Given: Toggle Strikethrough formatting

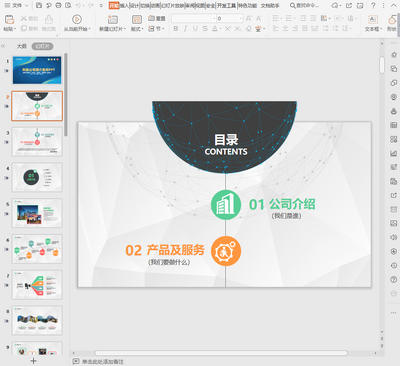Looking at the screenshot, I should [205, 29].
